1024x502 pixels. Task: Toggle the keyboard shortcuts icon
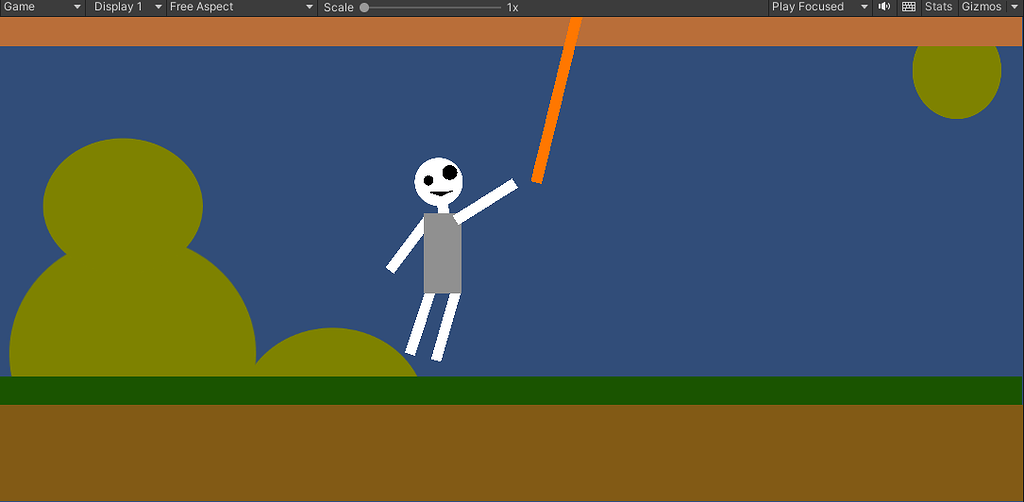coord(908,7)
